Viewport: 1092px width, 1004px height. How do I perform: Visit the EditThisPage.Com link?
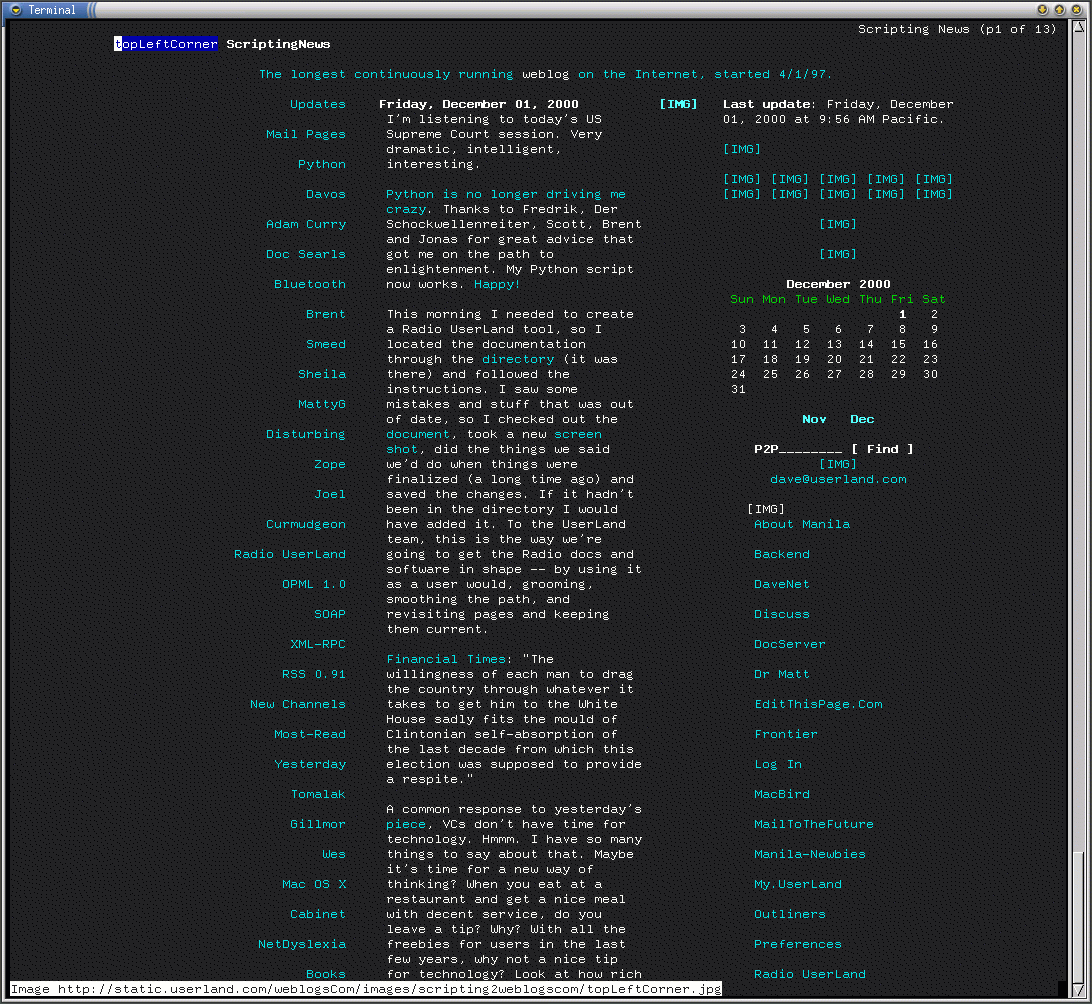coord(817,704)
